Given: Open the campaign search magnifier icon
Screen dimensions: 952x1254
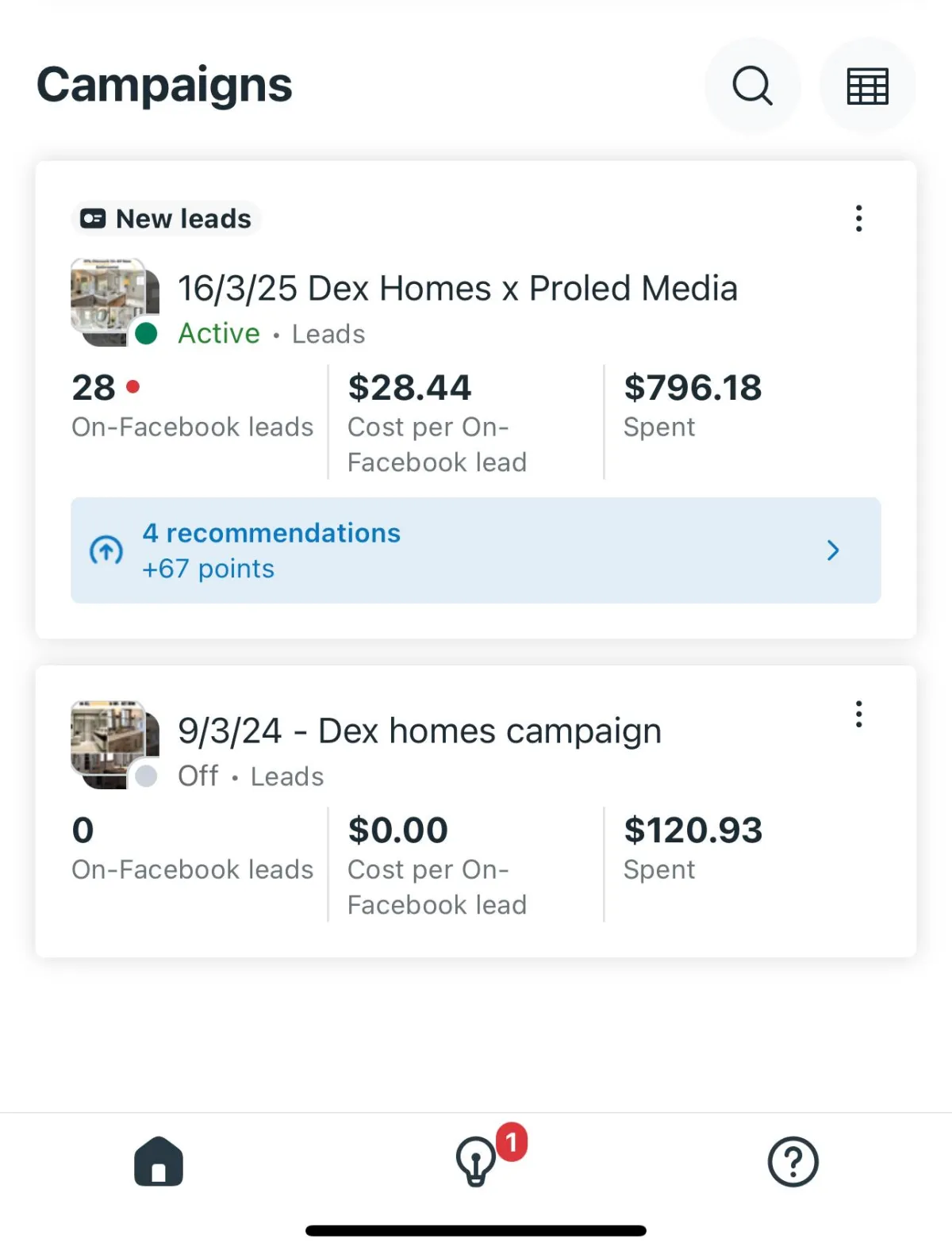Looking at the screenshot, I should click(x=752, y=86).
